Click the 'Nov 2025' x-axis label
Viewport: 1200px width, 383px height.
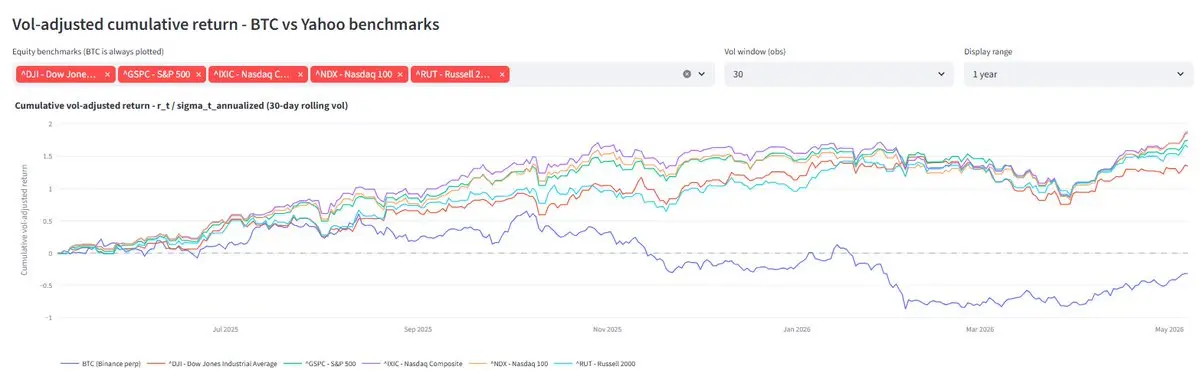pos(606,328)
